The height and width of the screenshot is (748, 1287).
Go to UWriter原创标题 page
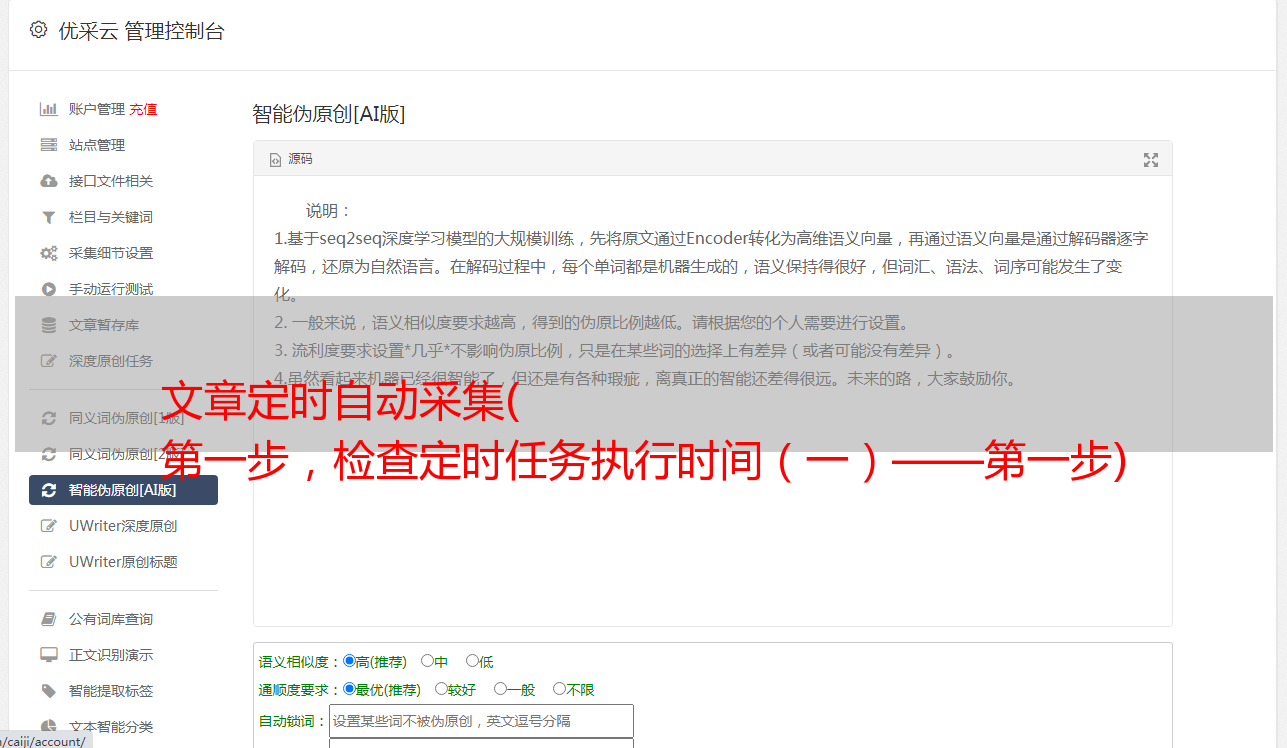click(123, 562)
